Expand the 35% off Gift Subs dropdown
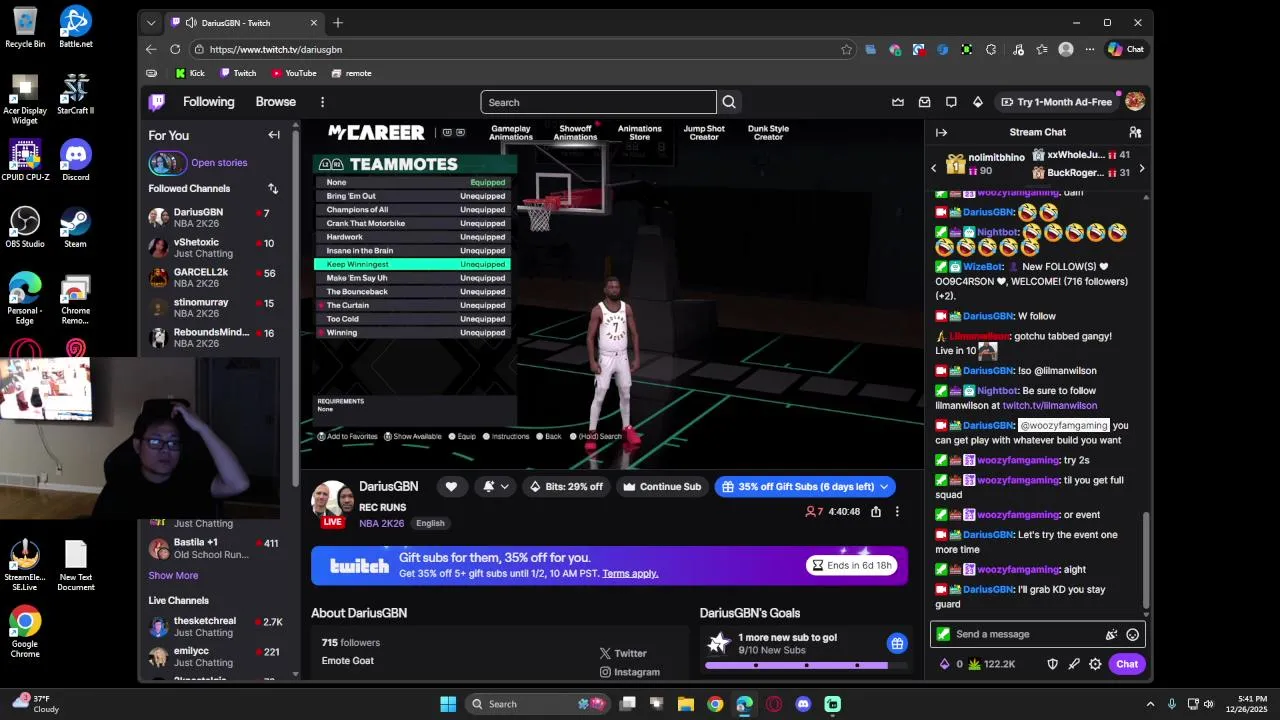This screenshot has height=720, width=1280. (884, 487)
